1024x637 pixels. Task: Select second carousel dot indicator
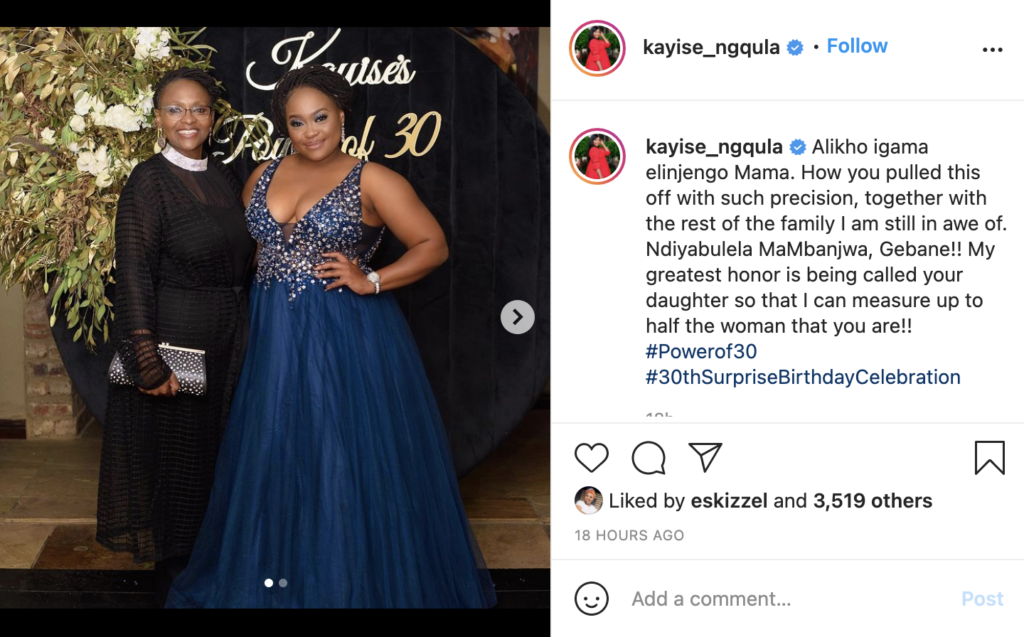tap(283, 583)
